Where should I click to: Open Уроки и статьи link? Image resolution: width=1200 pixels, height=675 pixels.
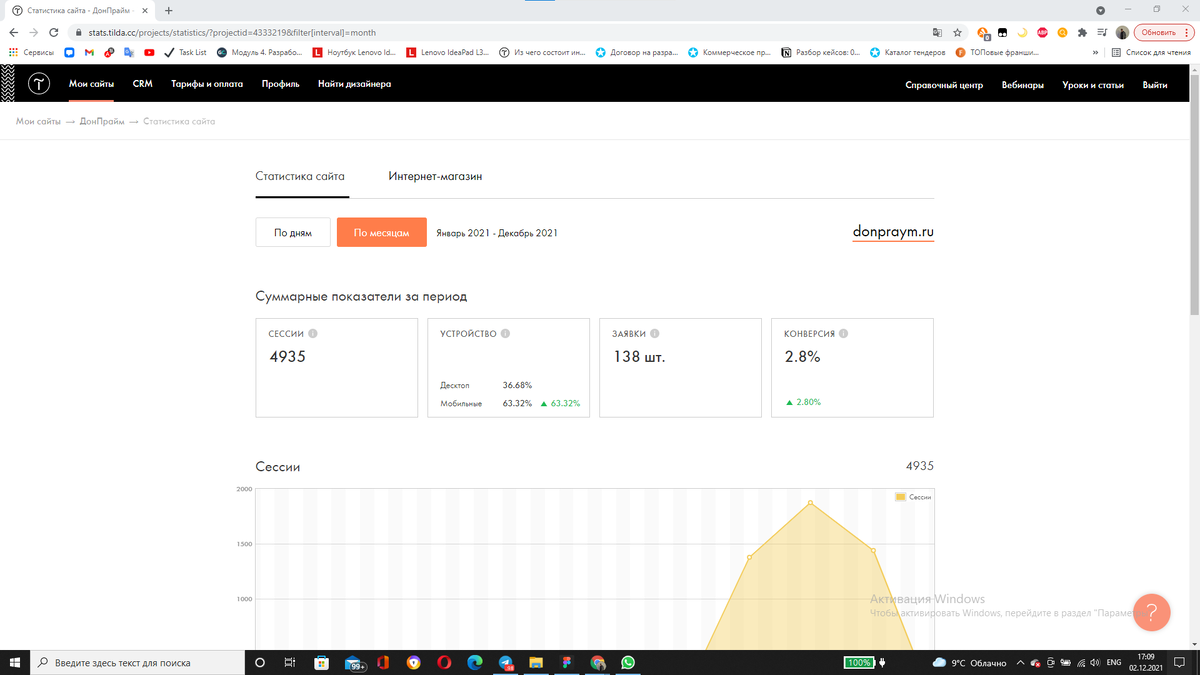[1094, 85]
